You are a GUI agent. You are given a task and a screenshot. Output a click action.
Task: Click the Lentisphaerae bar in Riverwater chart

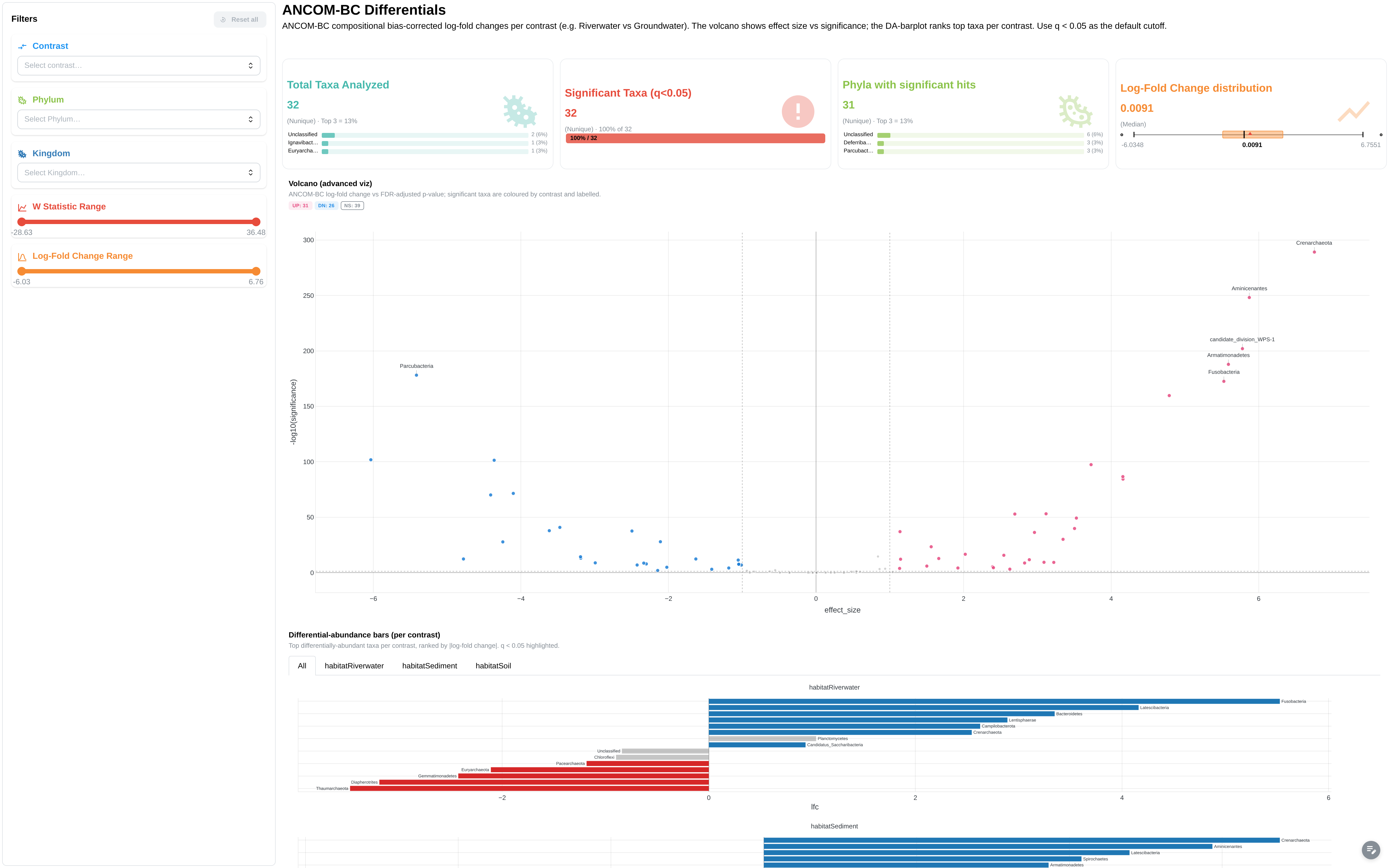[x=858, y=720]
